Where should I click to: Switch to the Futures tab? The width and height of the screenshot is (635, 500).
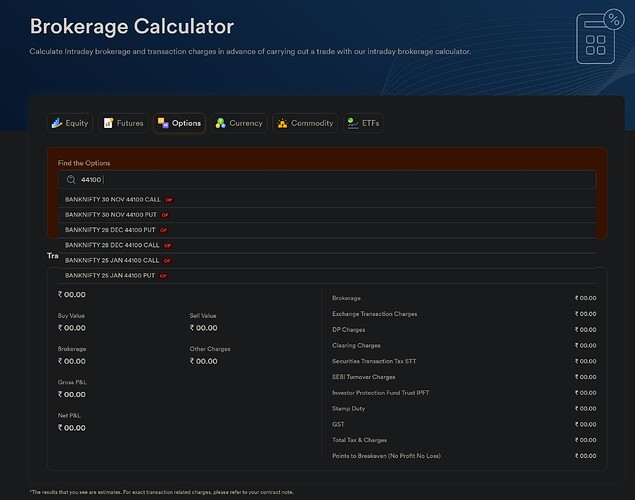click(124, 123)
